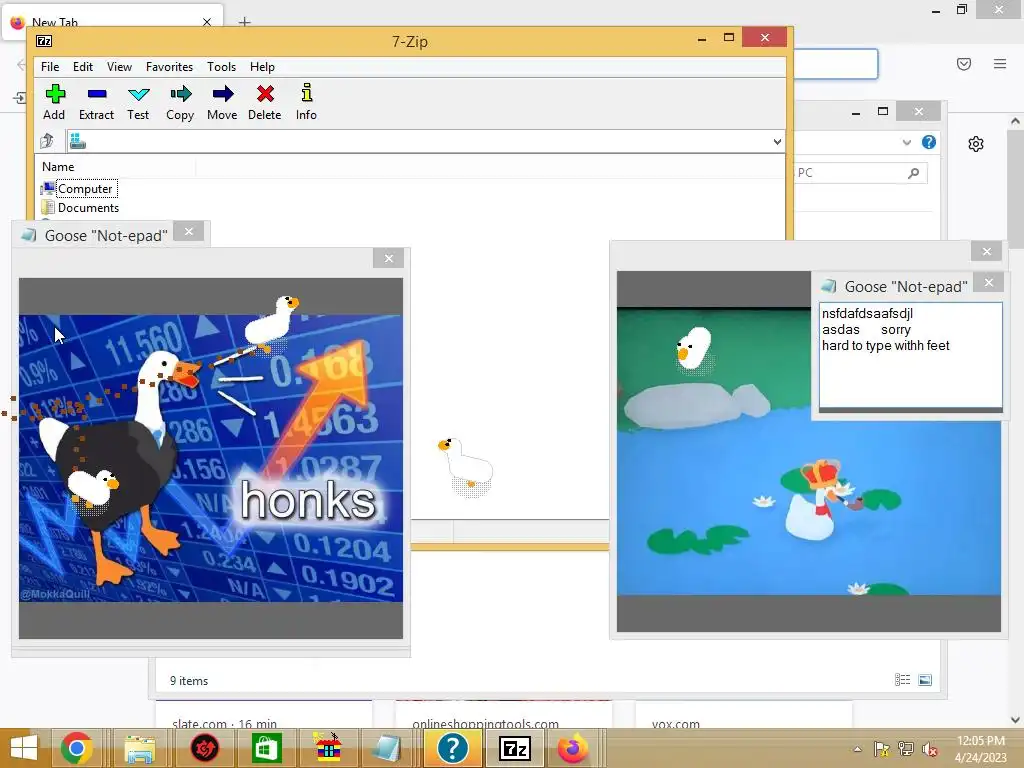Select the New Tab browser tab
Image resolution: width=1024 pixels, height=768 pixels.
112,22
